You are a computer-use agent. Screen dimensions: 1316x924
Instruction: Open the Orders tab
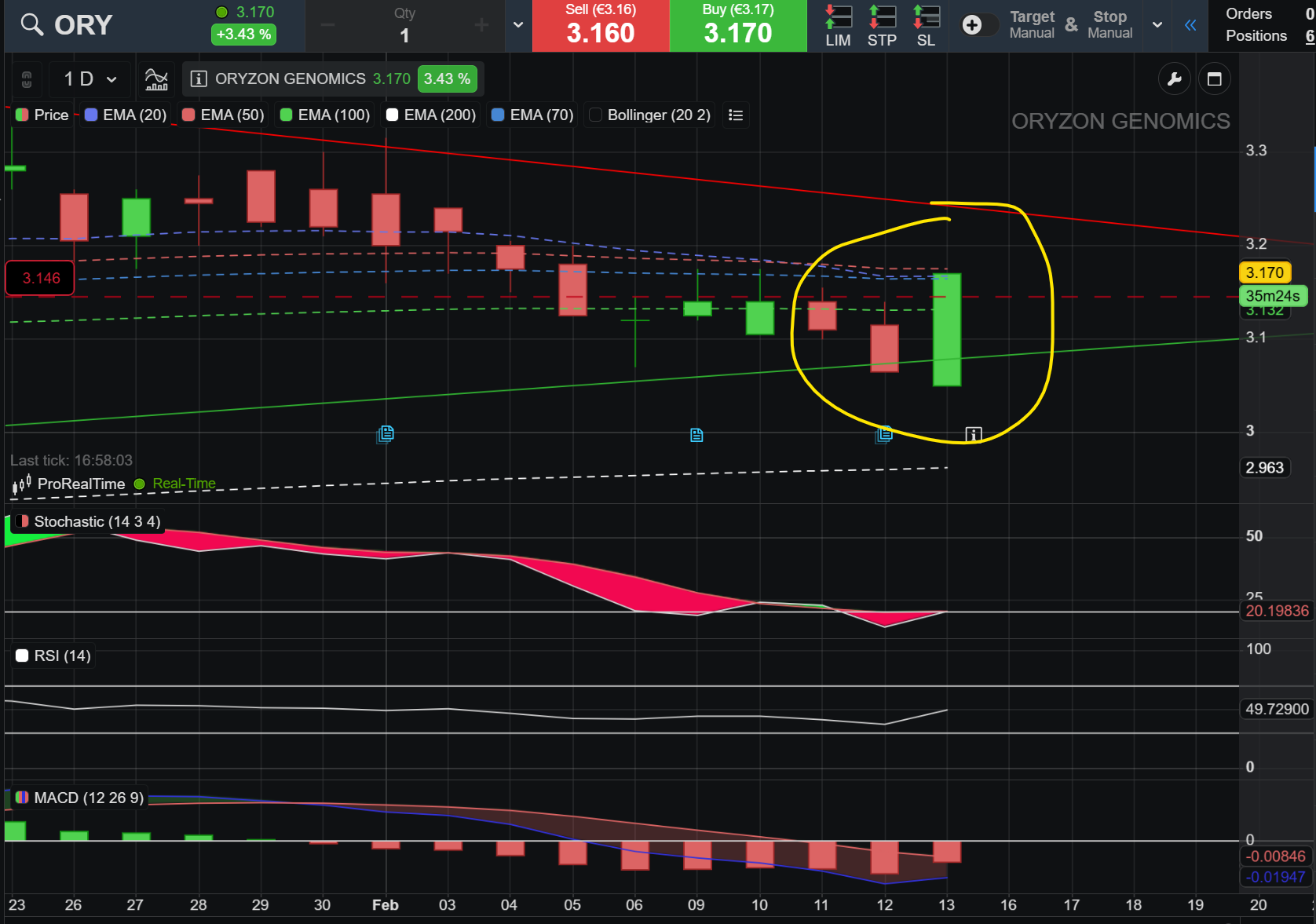1248,13
